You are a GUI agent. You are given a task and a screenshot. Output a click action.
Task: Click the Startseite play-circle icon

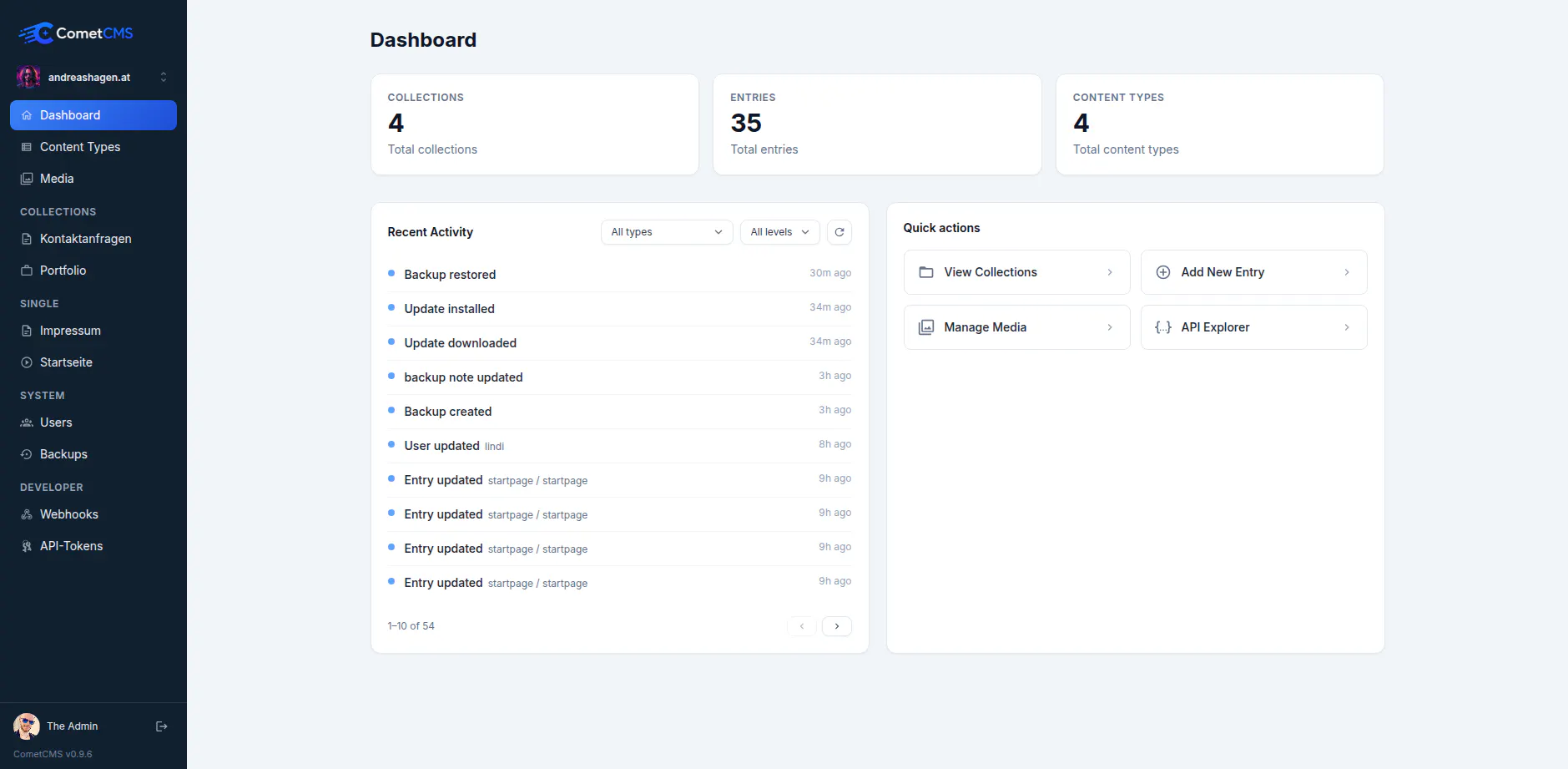27,362
